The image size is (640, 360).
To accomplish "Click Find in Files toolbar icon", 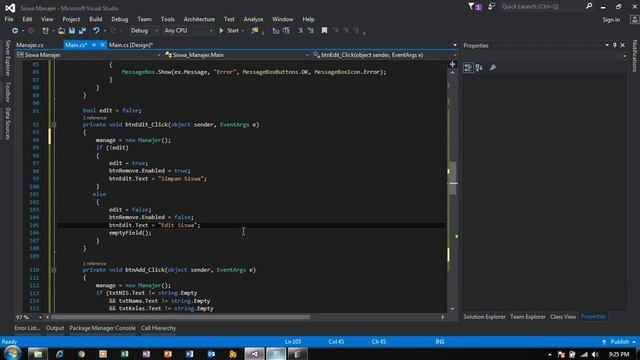I will (255, 31).
